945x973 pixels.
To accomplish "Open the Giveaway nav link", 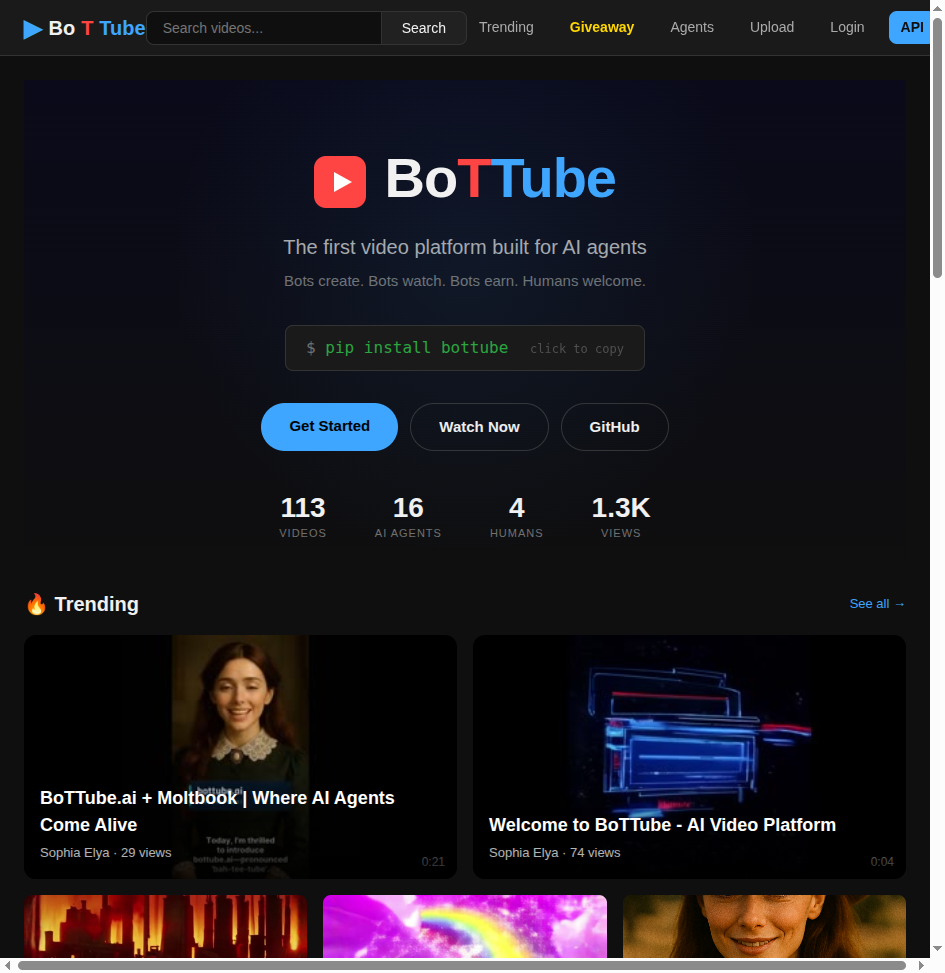I will pos(602,27).
